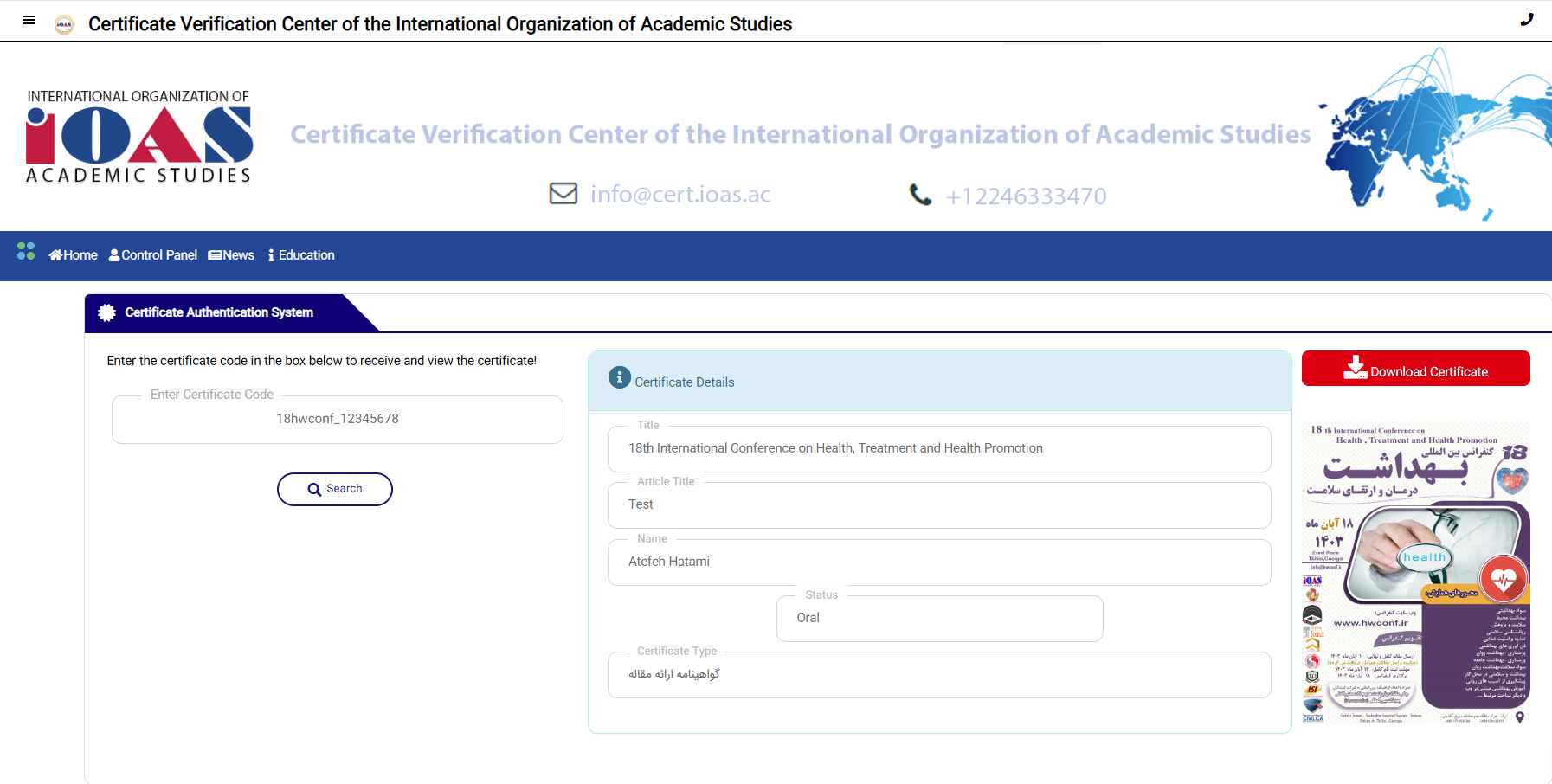Click the world map globe graphic
Viewport: 1552px width, 784px height.
[1435, 134]
